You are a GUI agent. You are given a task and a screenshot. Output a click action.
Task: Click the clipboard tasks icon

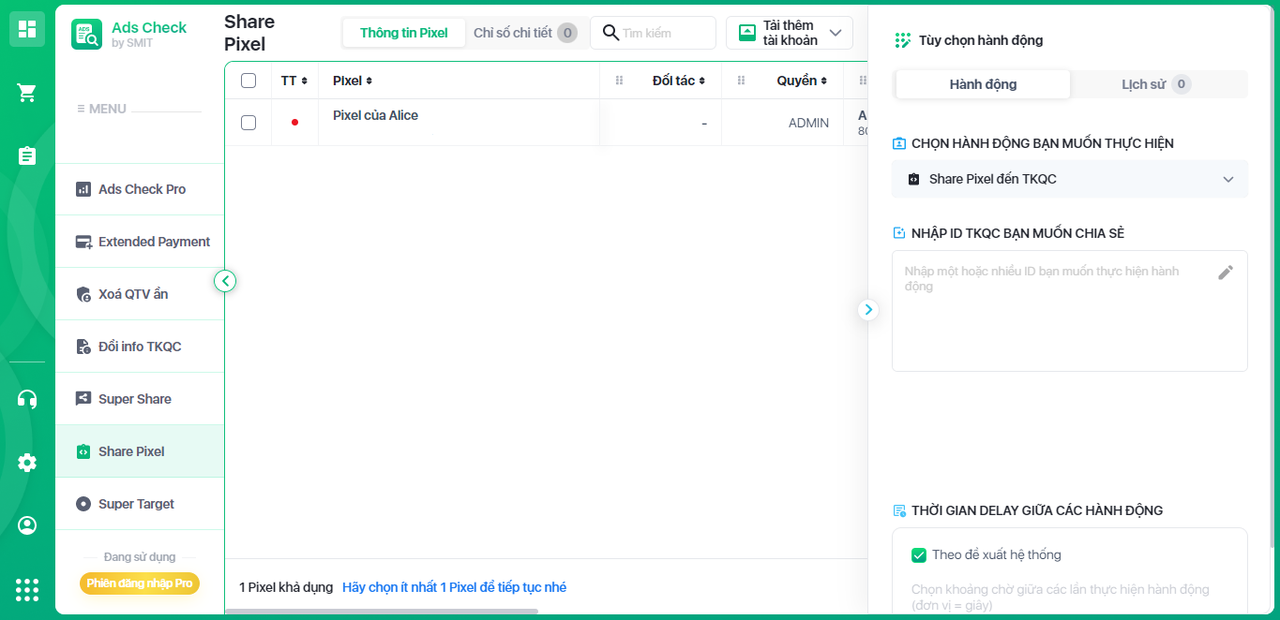tap(27, 156)
